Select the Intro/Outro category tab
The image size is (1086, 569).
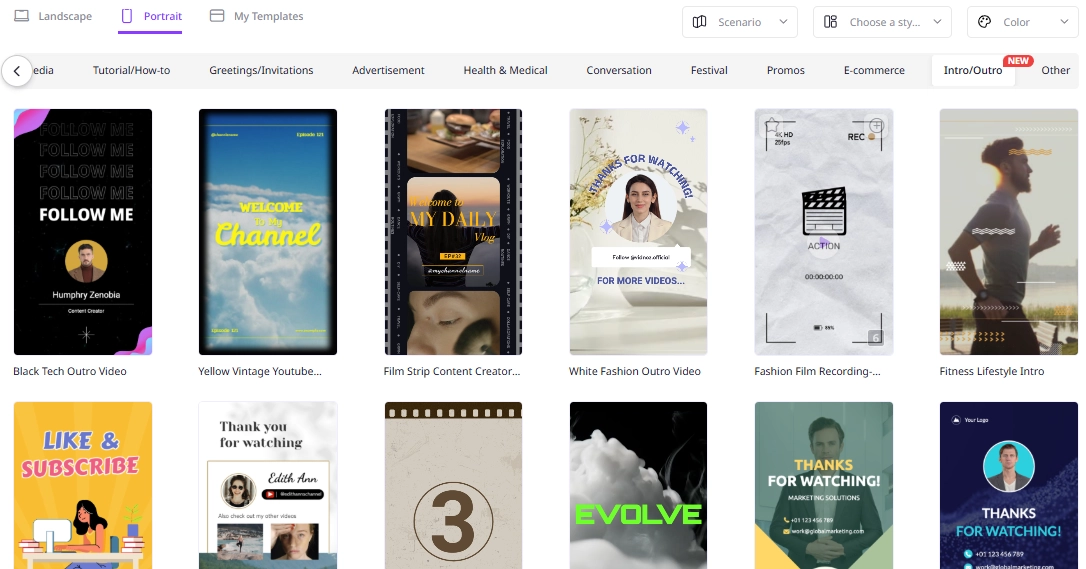tap(972, 70)
